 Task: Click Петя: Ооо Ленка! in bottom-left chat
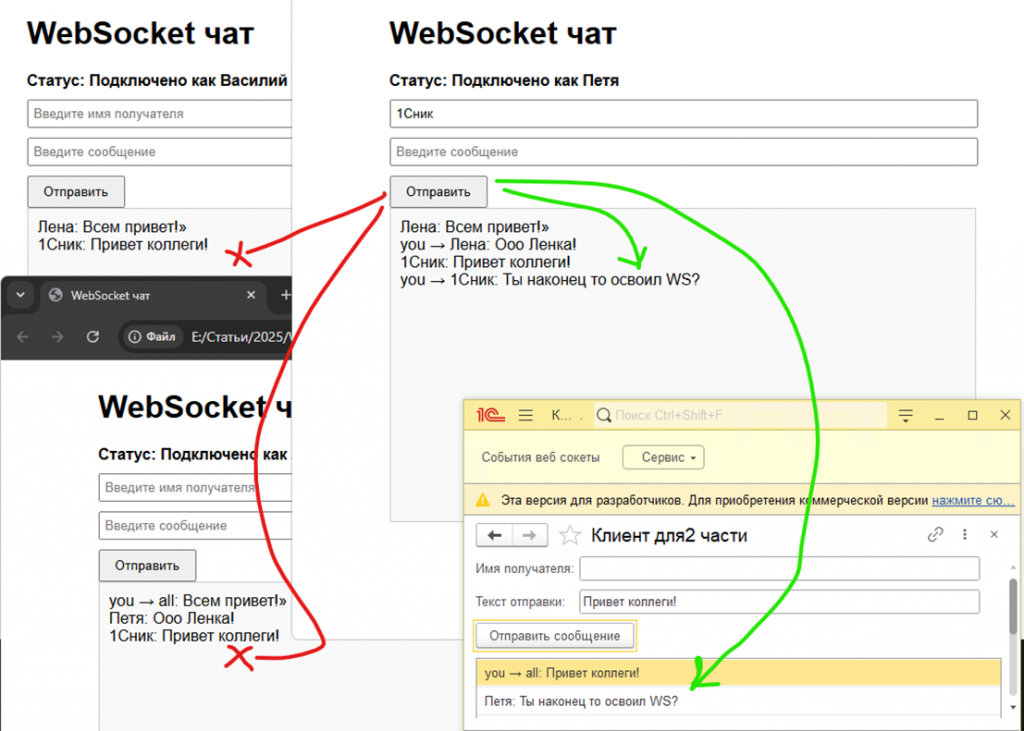coord(172,618)
